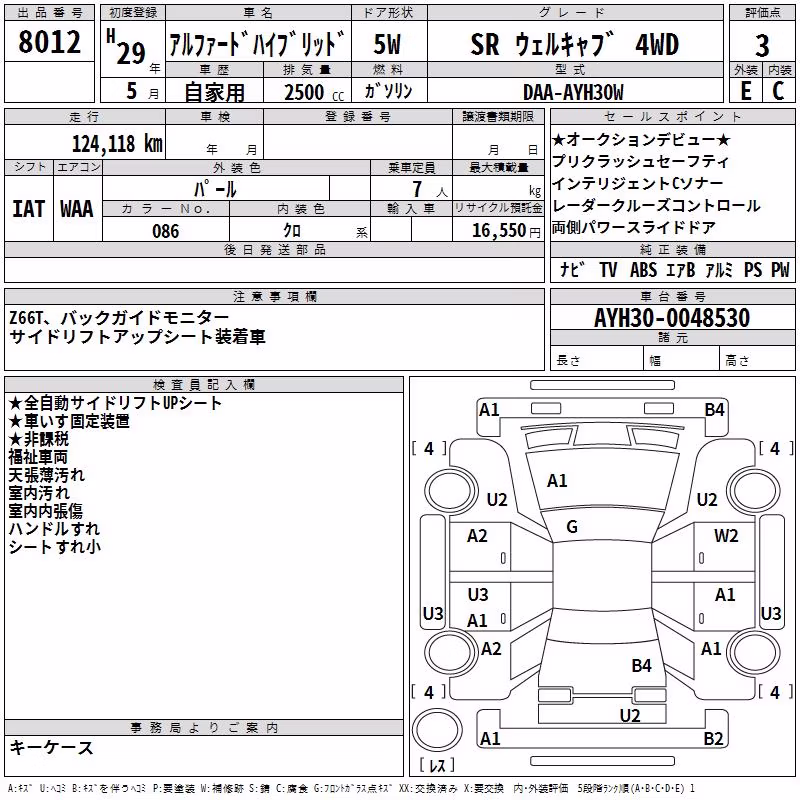Image resolution: width=800 pixels, height=800 pixels.
Task: Click equipment item PS
Action: (x=753, y=269)
